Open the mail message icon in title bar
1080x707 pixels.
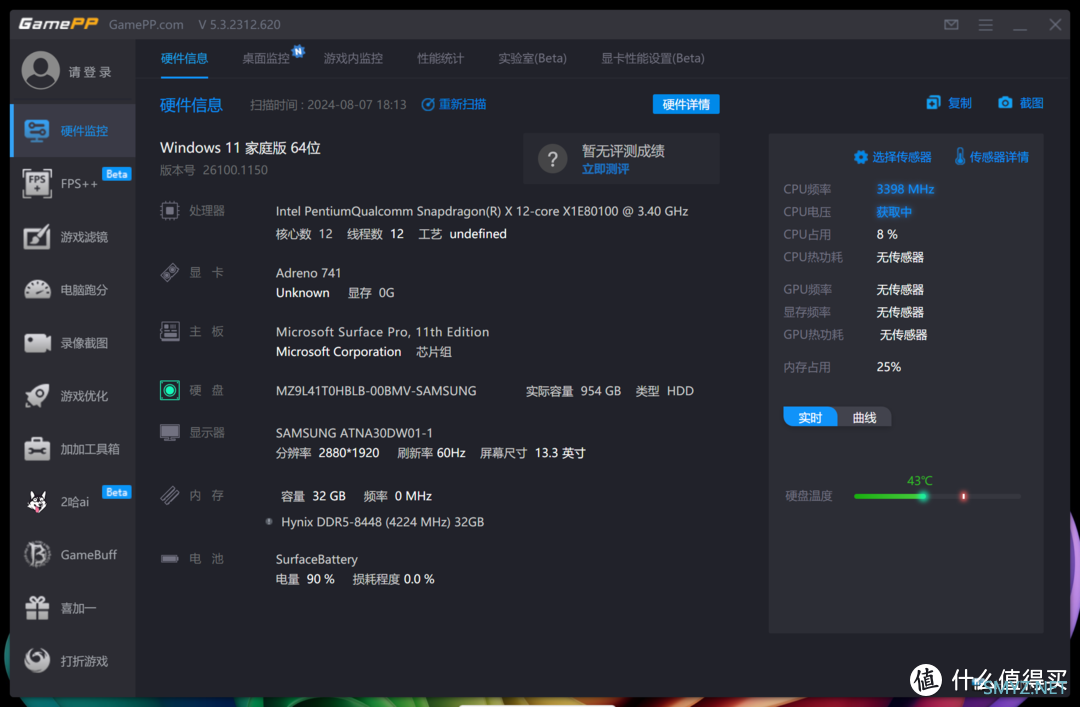pyautogui.click(x=951, y=25)
